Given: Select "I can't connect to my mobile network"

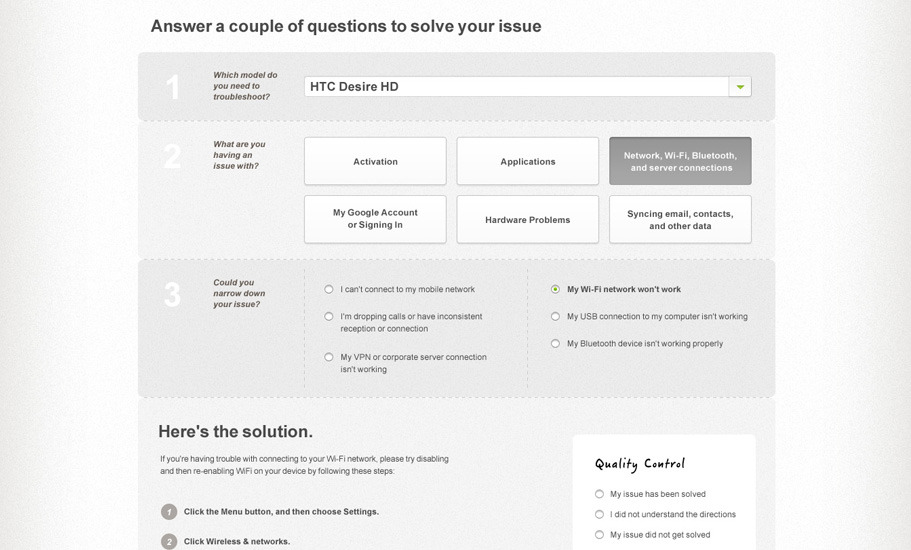Looking at the screenshot, I should point(329,289).
